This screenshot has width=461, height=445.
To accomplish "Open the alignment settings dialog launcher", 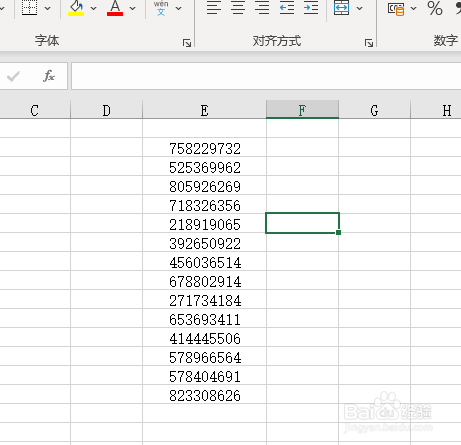I will point(369,43).
